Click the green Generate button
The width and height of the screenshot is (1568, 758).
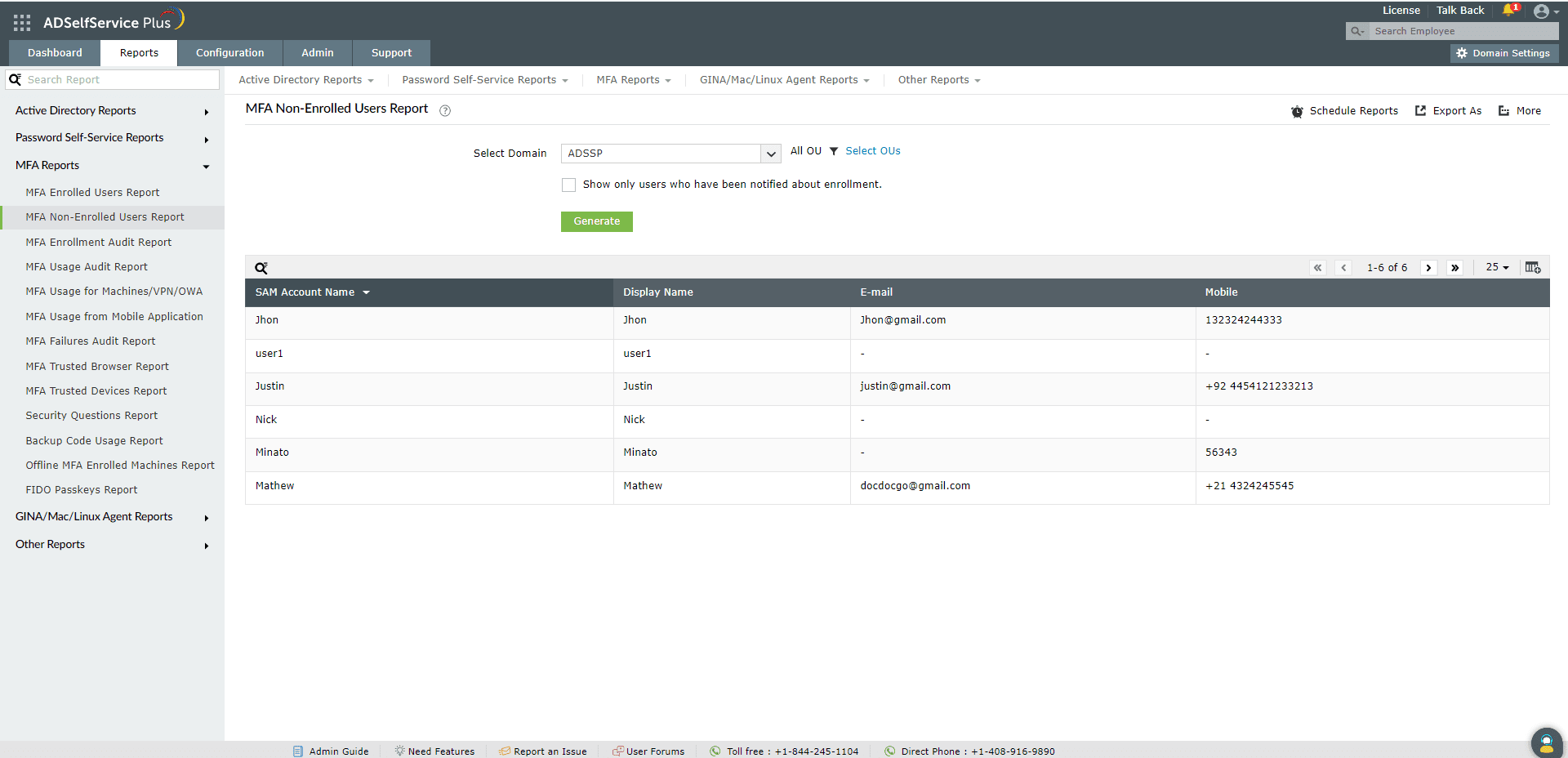(x=596, y=221)
